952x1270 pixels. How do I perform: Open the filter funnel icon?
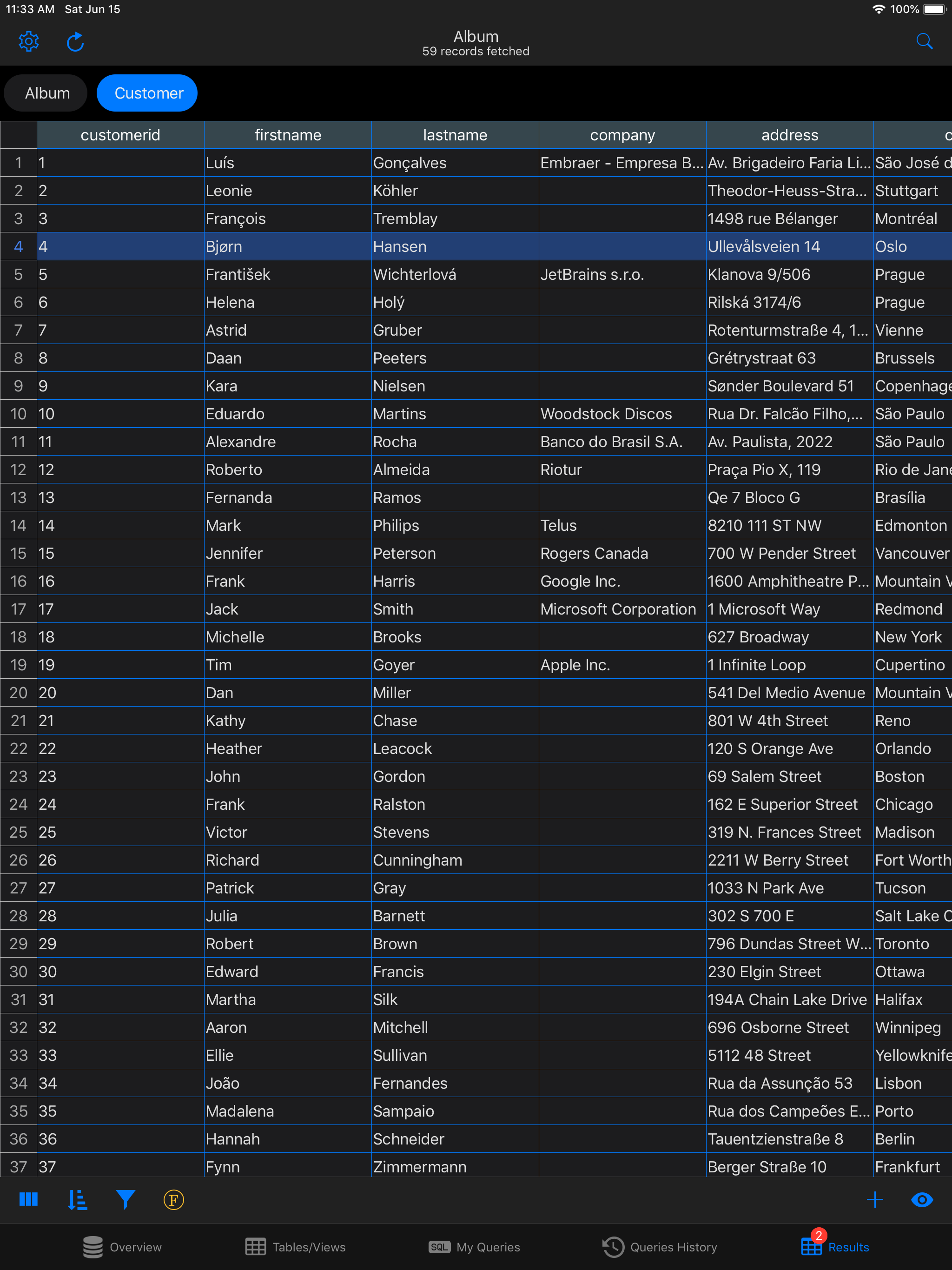pos(125,1199)
